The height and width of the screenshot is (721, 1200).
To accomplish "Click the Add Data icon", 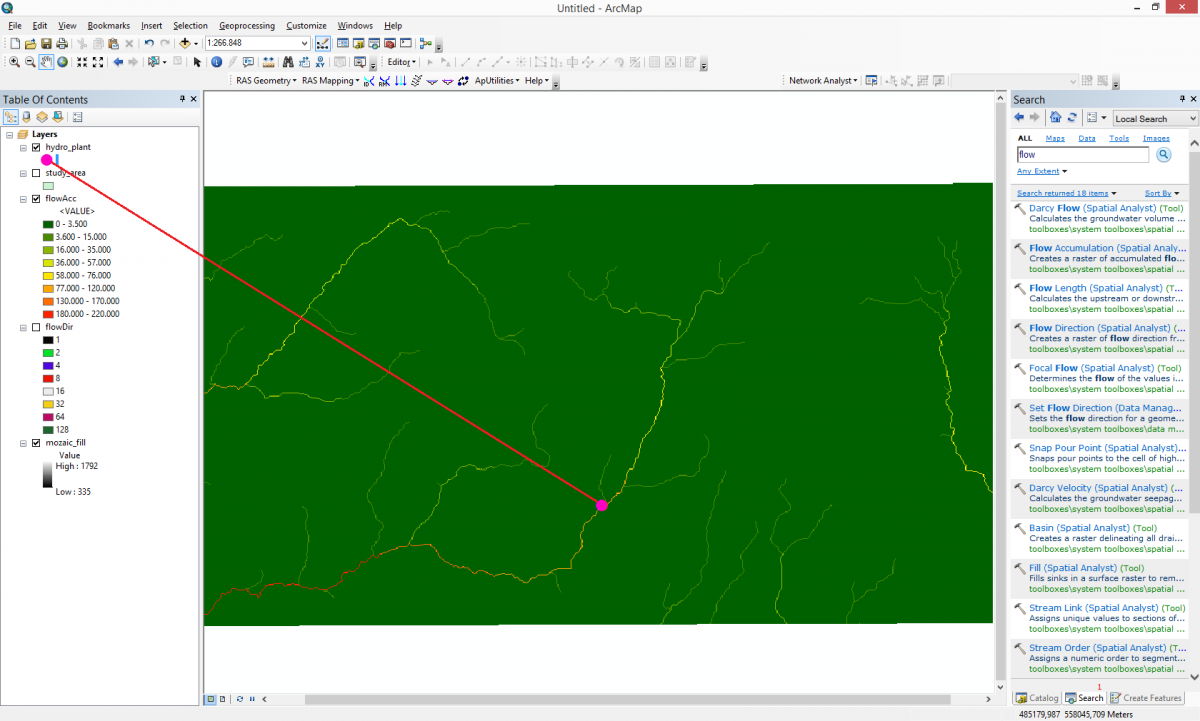I will [x=184, y=43].
